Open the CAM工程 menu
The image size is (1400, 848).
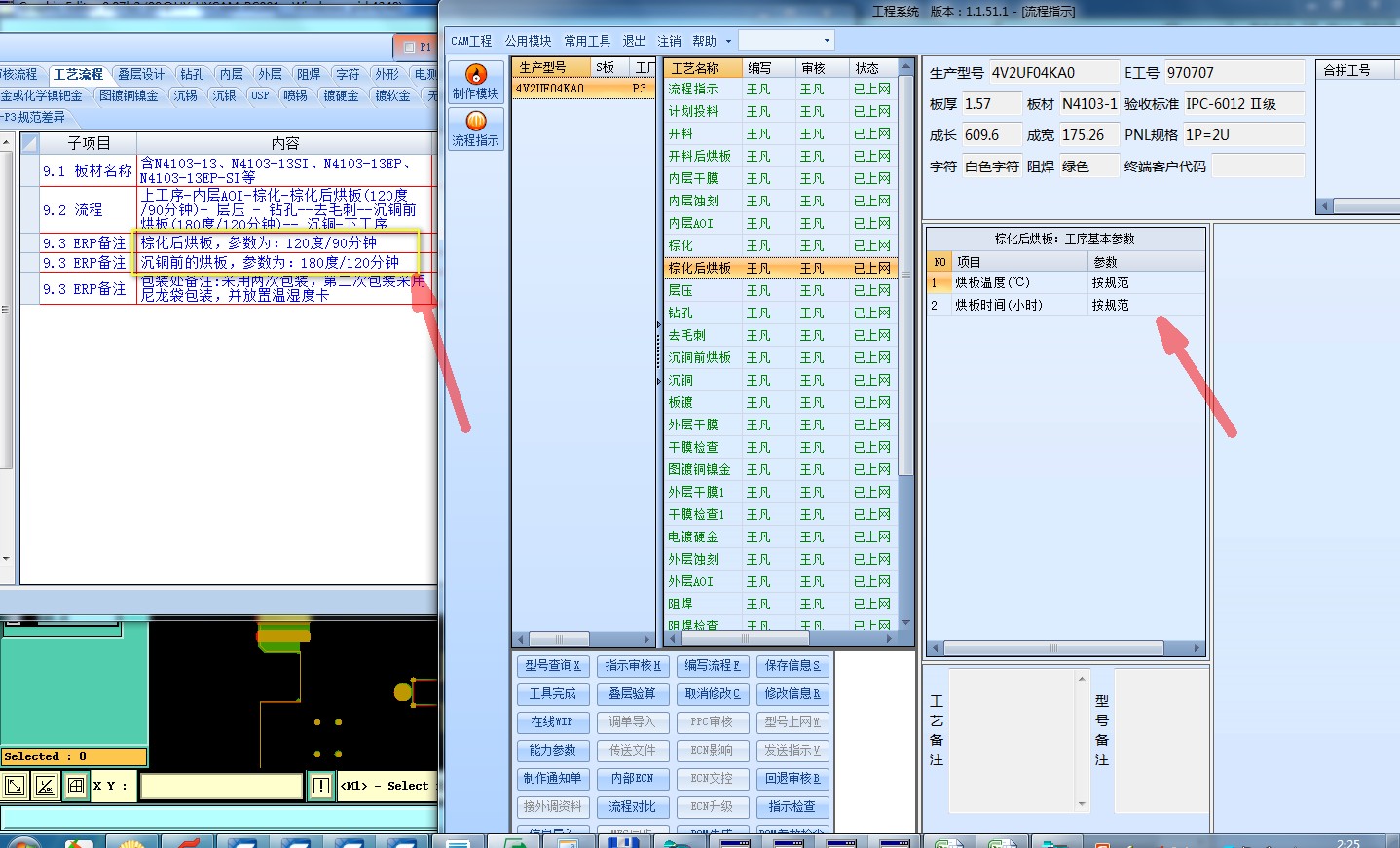coord(471,41)
